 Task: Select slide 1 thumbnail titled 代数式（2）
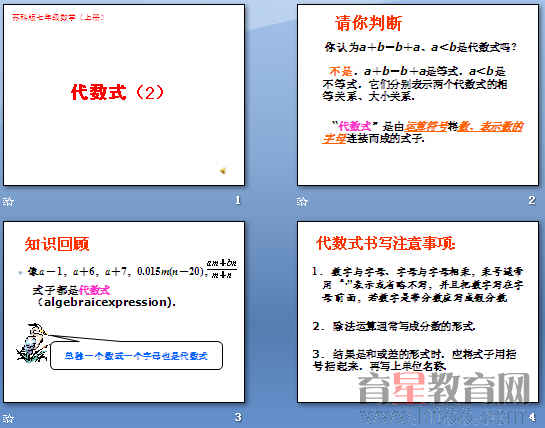(x=124, y=95)
